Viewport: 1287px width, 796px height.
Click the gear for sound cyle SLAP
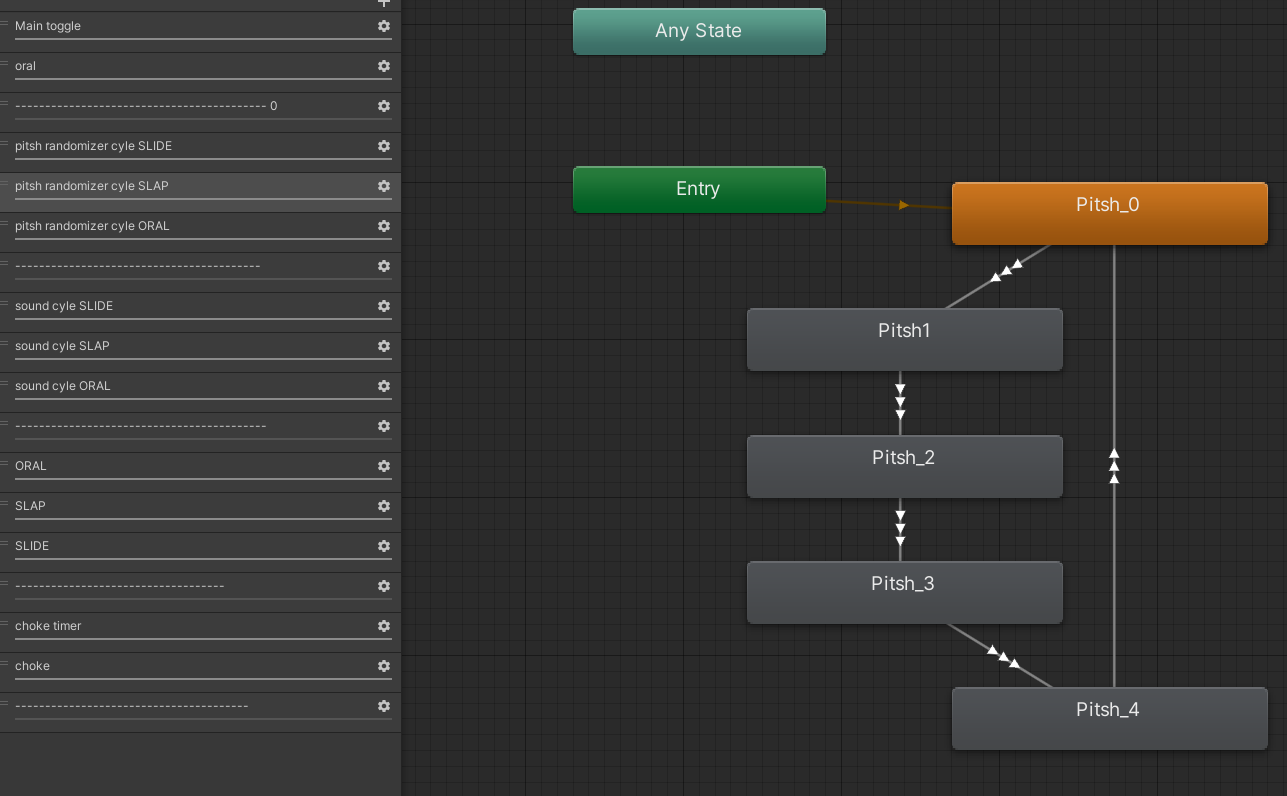[384, 346]
